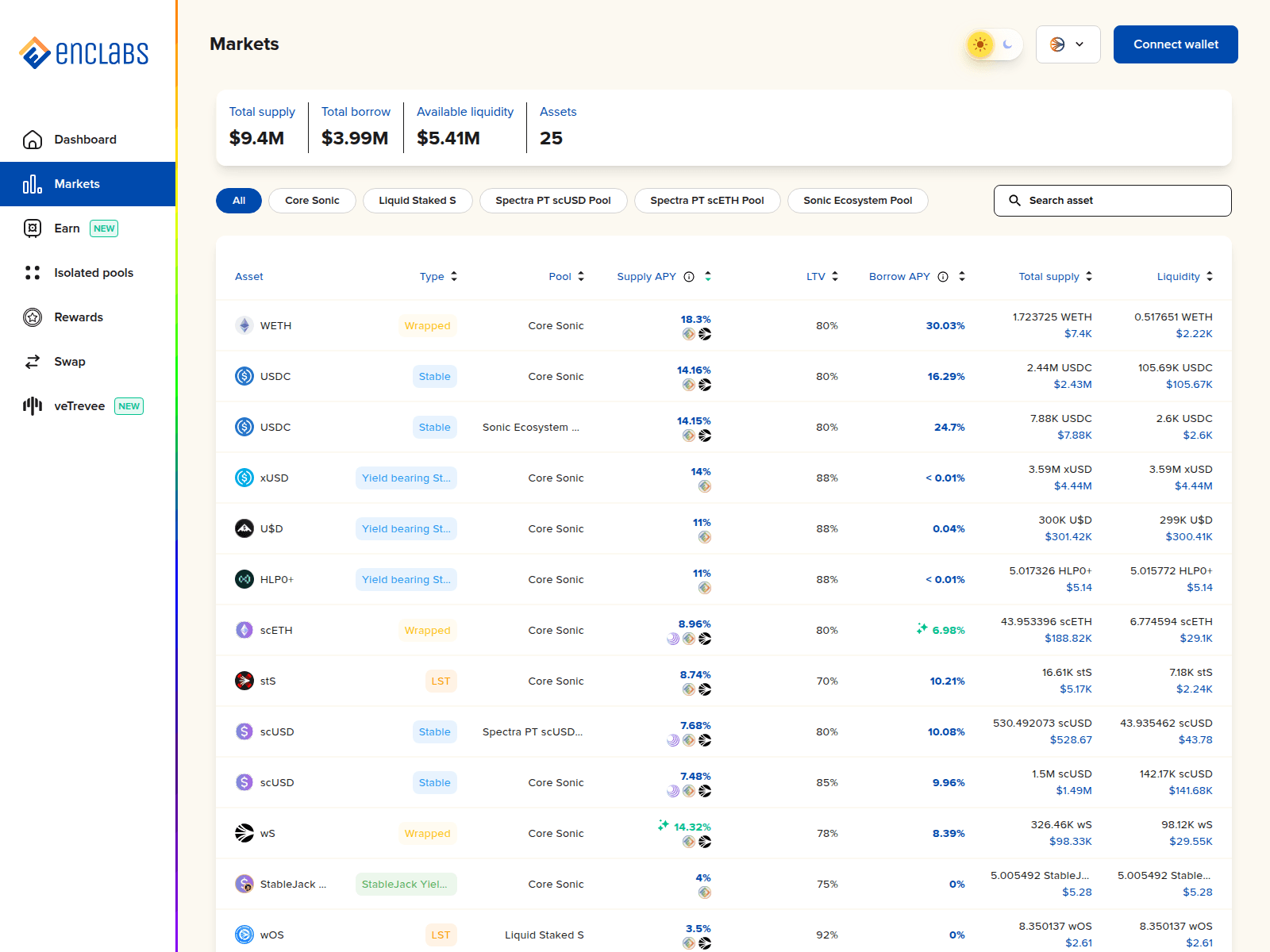This screenshot has width=1270, height=952.
Task: Open the veTrevee waveform icon
Action: pyautogui.click(x=33, y=406)
